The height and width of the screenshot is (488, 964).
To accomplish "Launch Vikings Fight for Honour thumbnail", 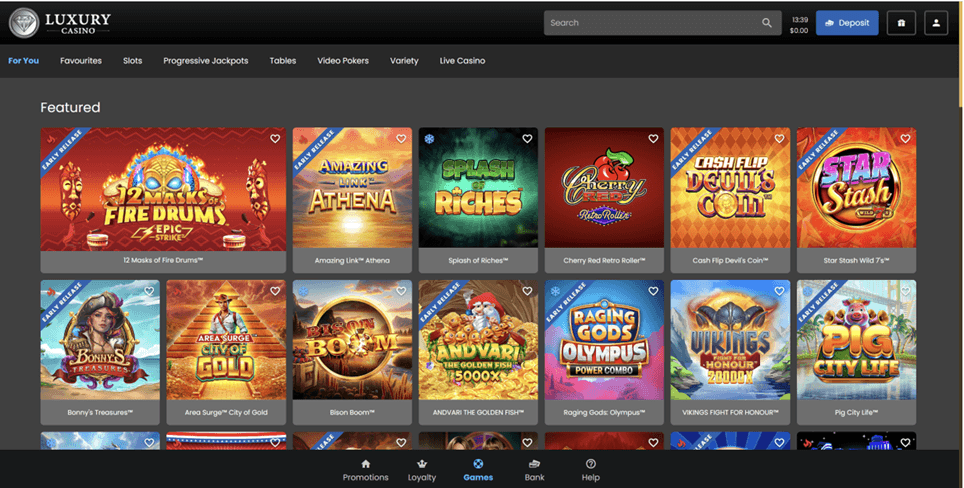I will click(x=730, y=340).
